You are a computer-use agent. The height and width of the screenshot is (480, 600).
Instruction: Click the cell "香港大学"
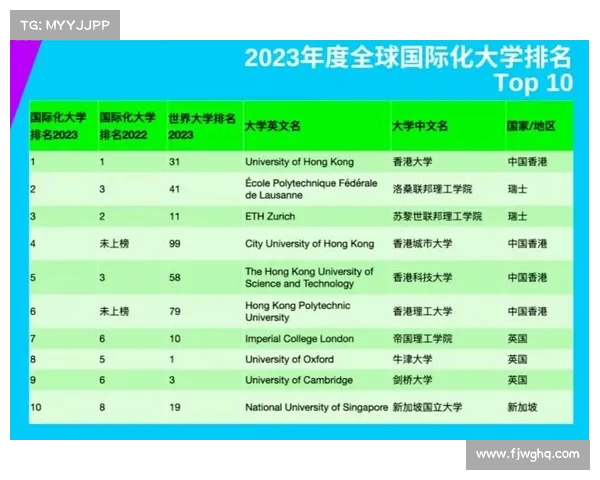pyautogui.click(x=412, y=162)
